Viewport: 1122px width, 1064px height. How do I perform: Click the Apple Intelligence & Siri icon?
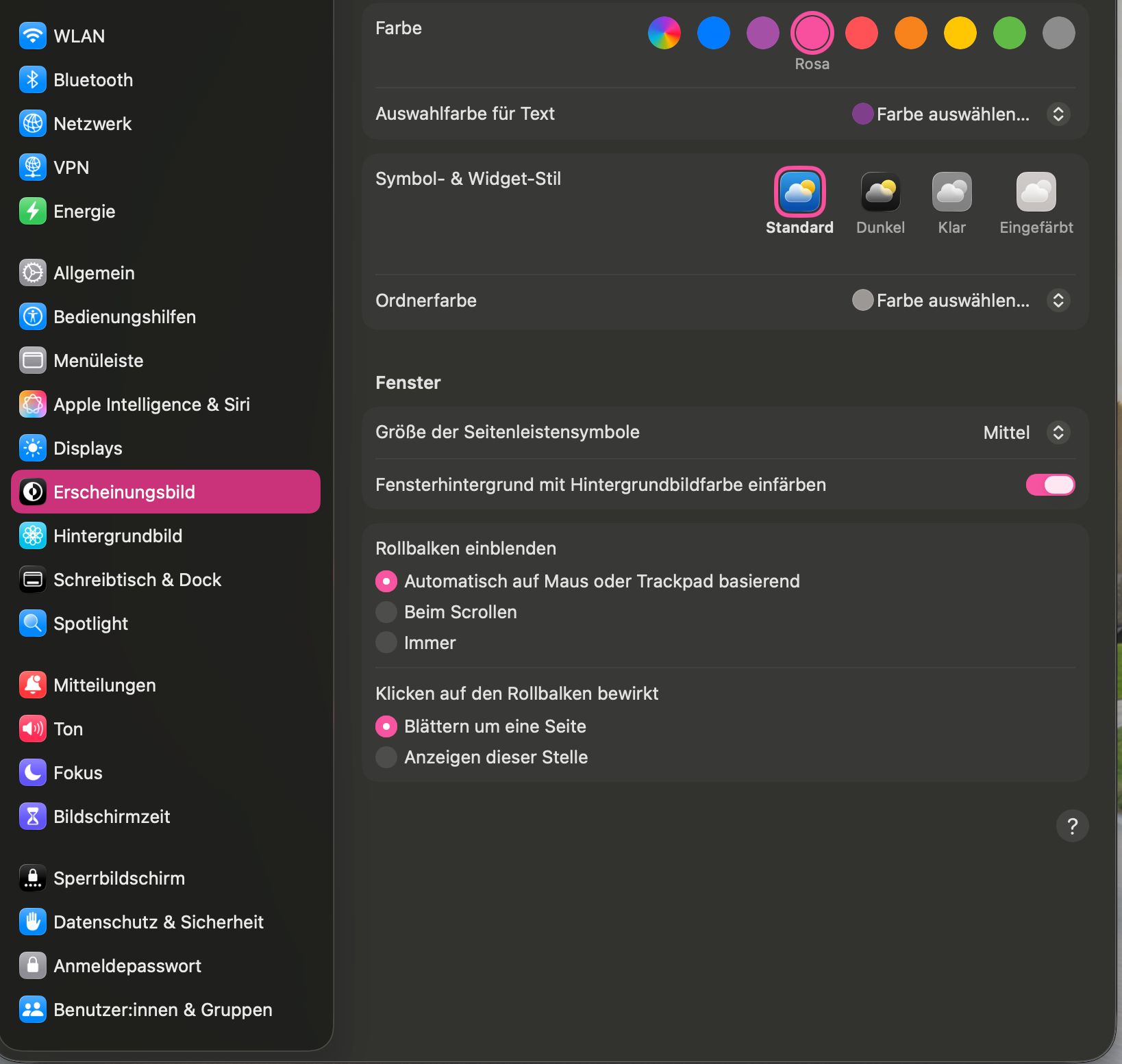point(32,404)
